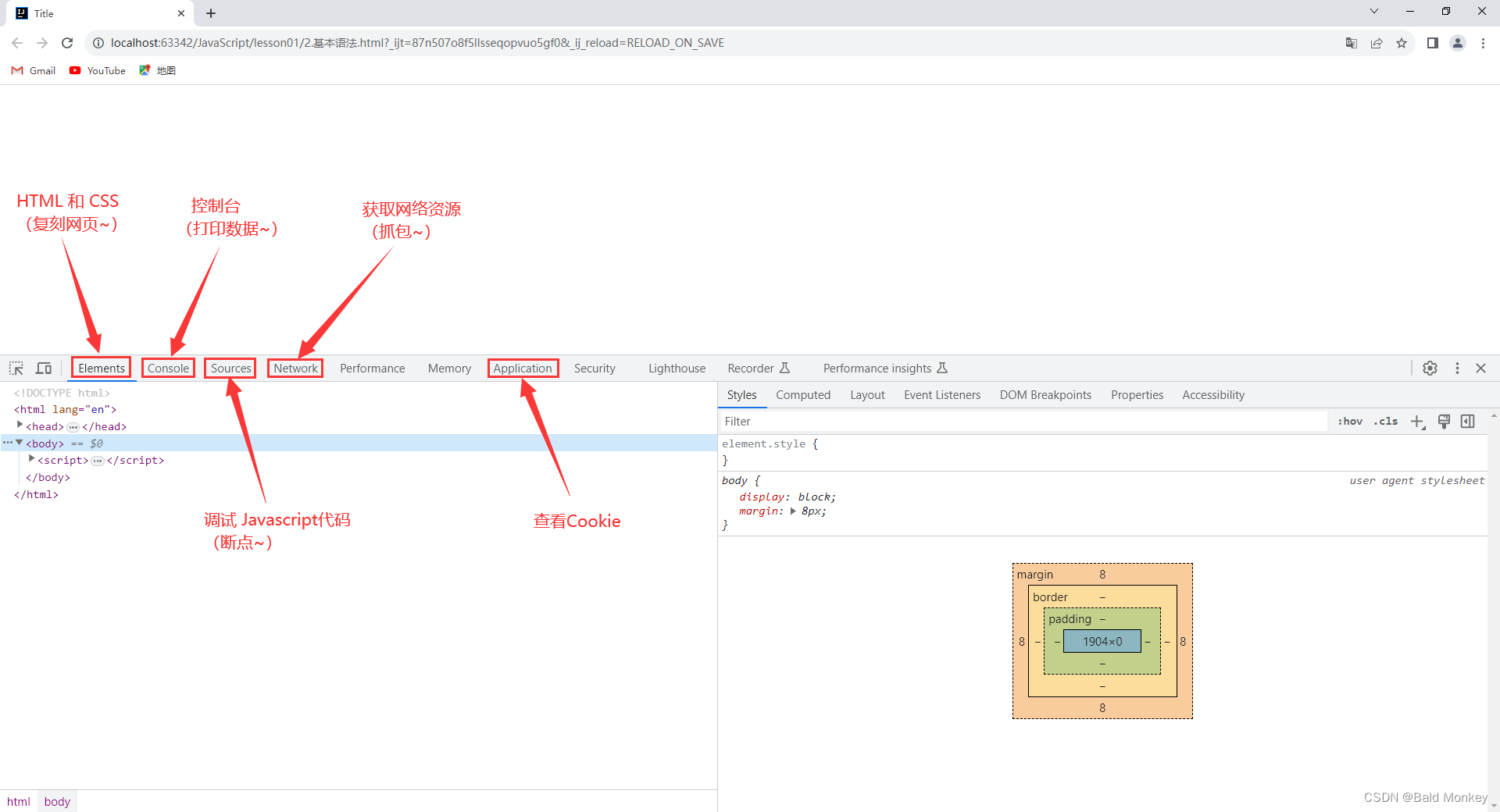The image size is (1500, 812).
Task: Select html breadcrumb at bottom
Action: pos(18,802)
